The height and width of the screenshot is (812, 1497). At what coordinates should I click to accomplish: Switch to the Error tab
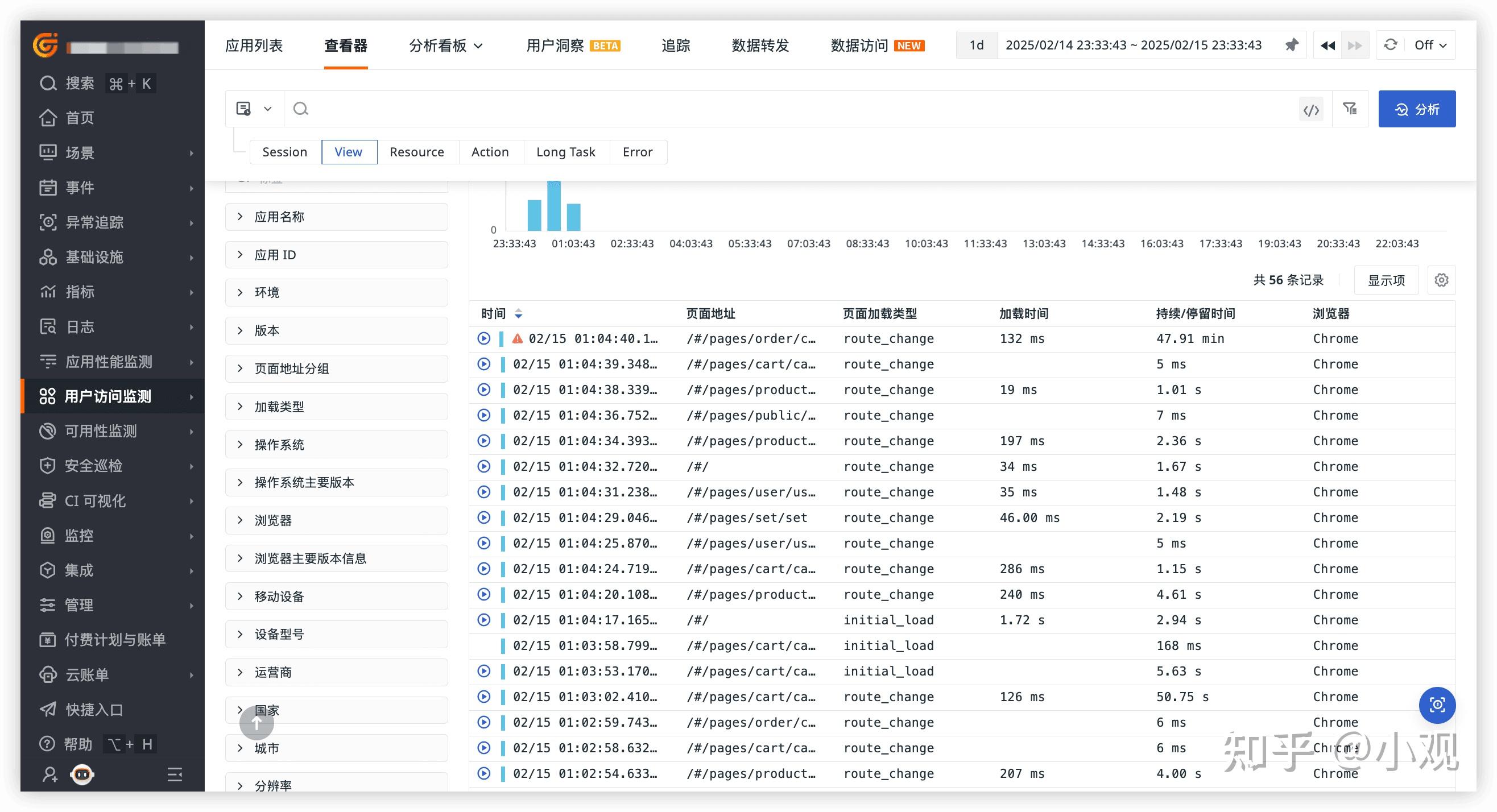tap(638, 152)
